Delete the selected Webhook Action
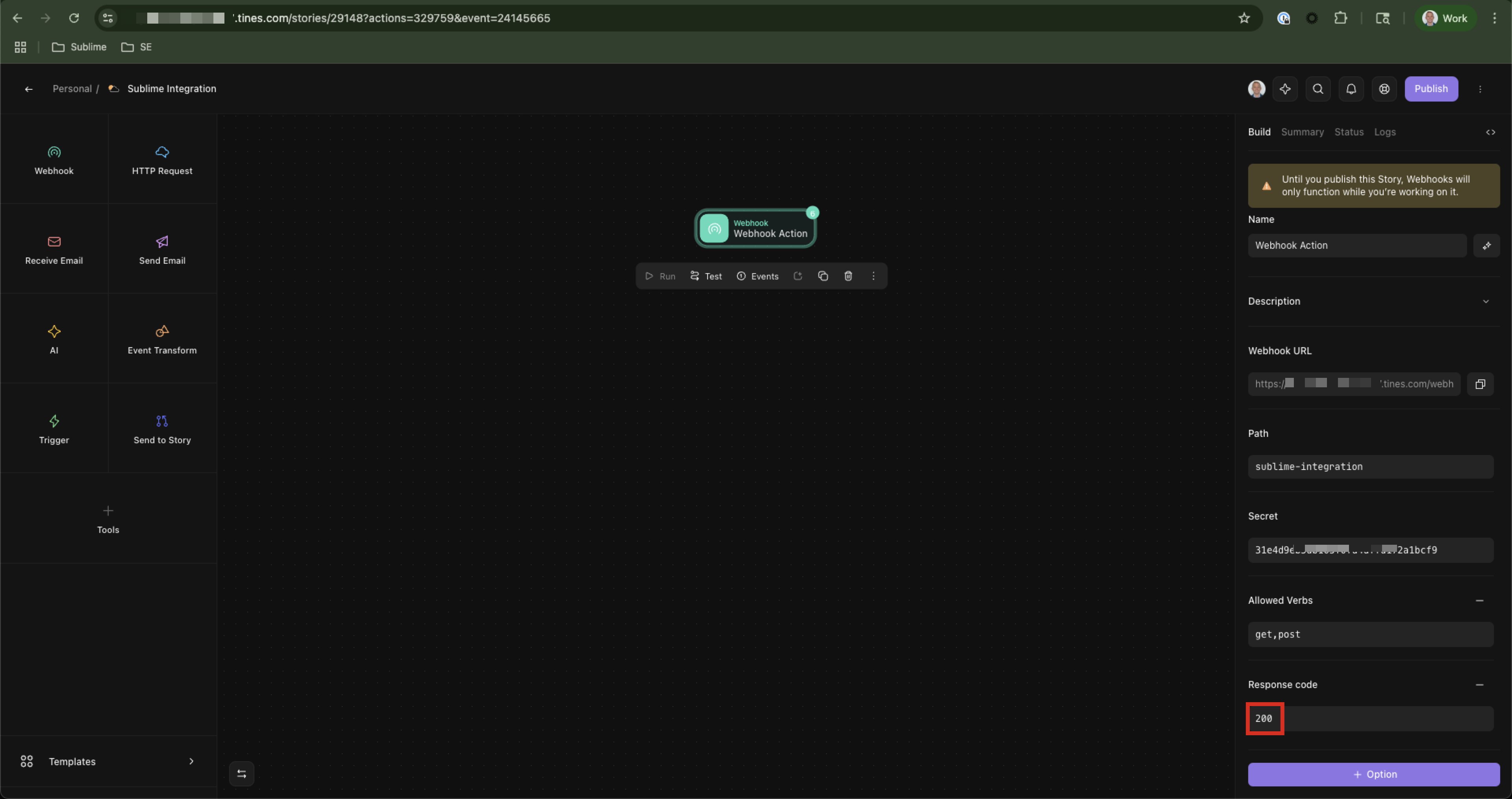 click(x=848, y=276)
